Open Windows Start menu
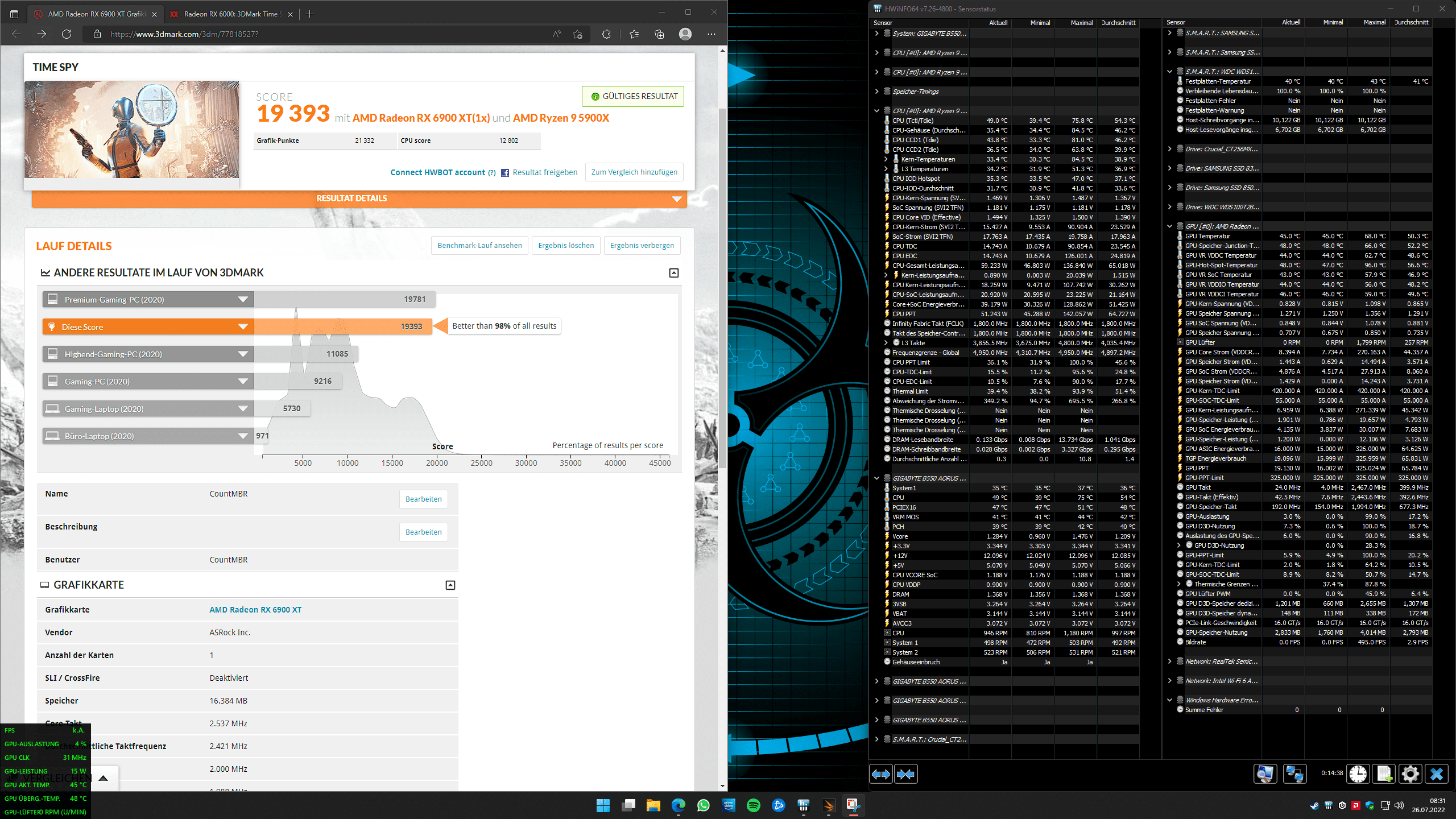This screenshot has height=819, width=1456. (603, 805)
